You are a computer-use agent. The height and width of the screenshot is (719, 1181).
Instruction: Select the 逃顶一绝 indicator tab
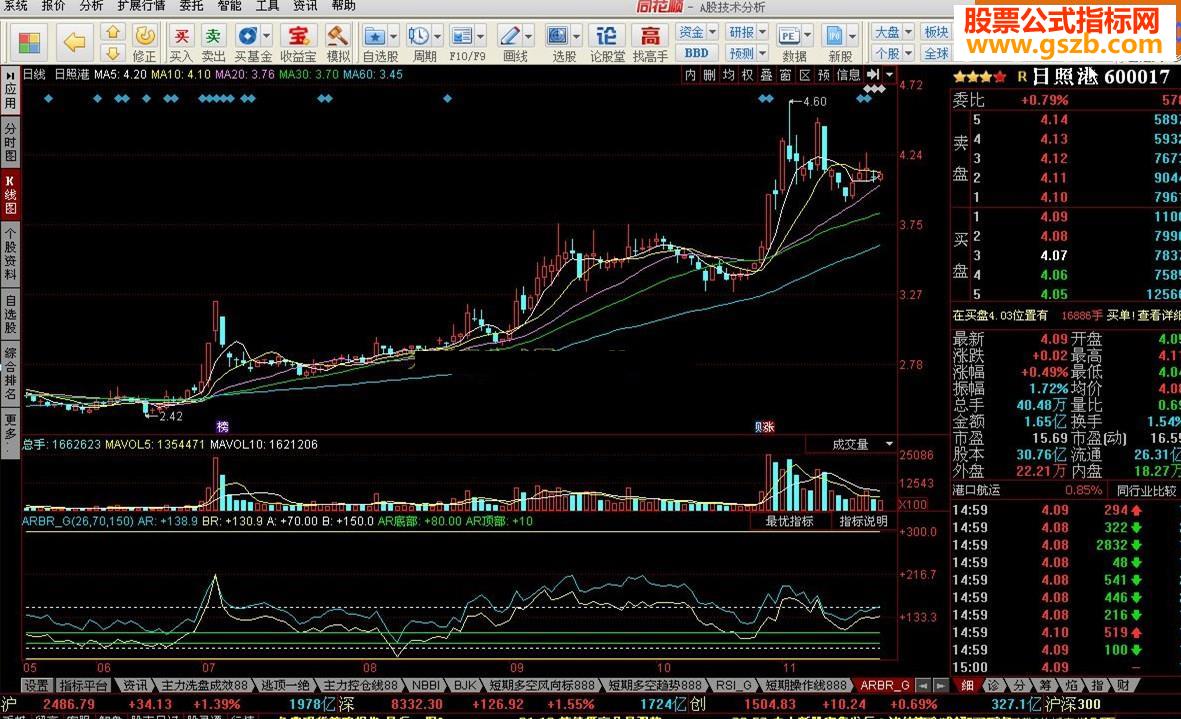tap(285, 685)
